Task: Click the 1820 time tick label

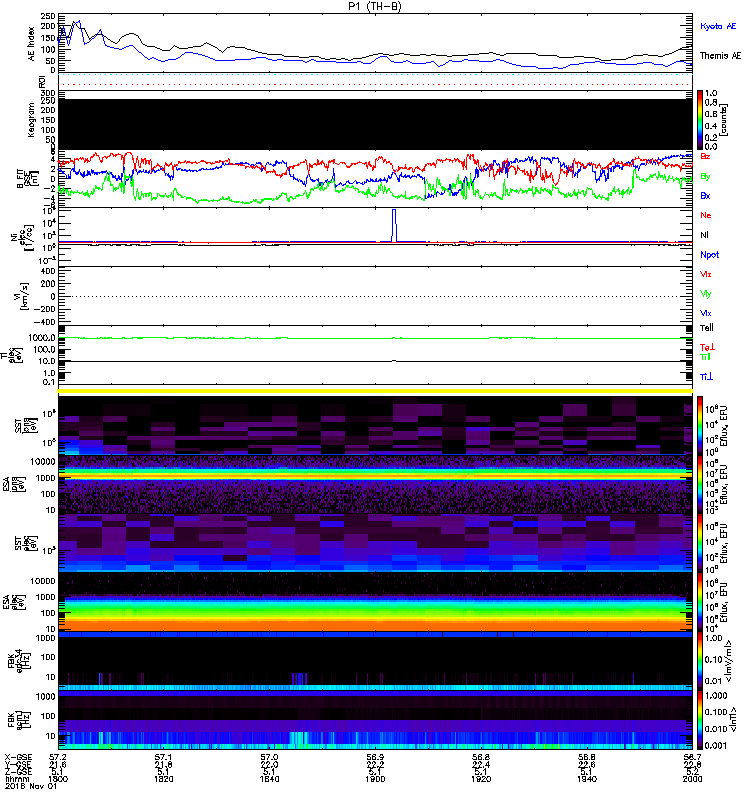Action: [163, 779]
